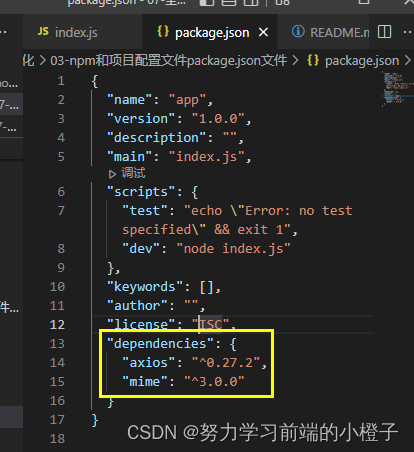Click line number 1 in gutter
The image size is (414, 452).
61,81
